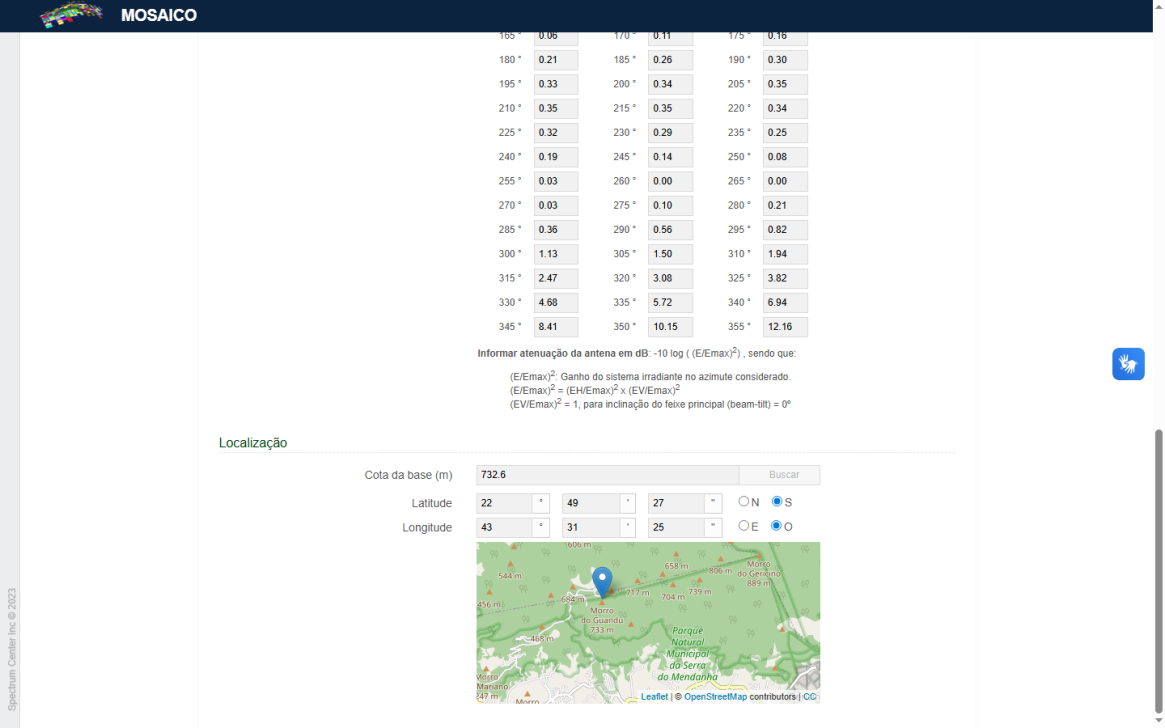Viewport: 1165px width, 728px height.
Task: Click the page vertical scrollbar thumb
Action: (x=1158, y=571)
